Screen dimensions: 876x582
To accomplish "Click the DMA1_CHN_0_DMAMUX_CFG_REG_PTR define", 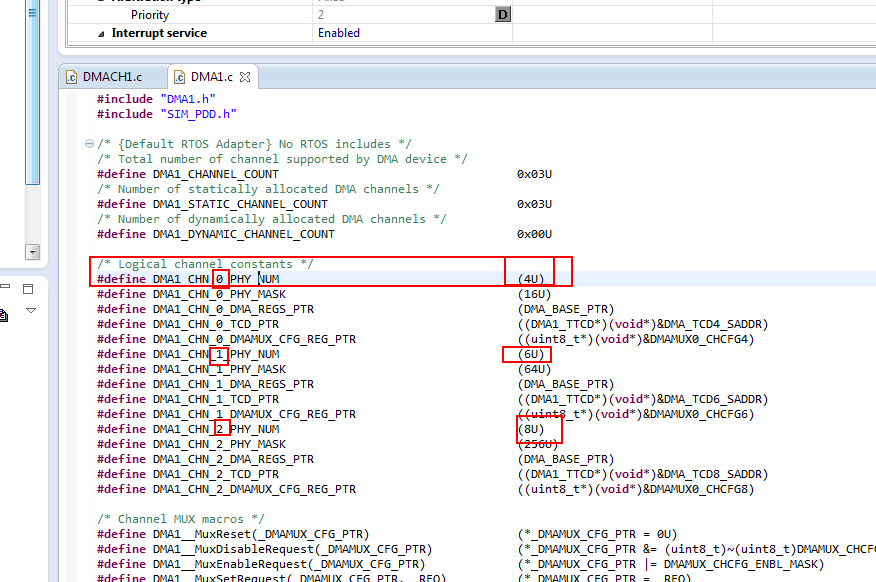I will click(x=254, y=340).
